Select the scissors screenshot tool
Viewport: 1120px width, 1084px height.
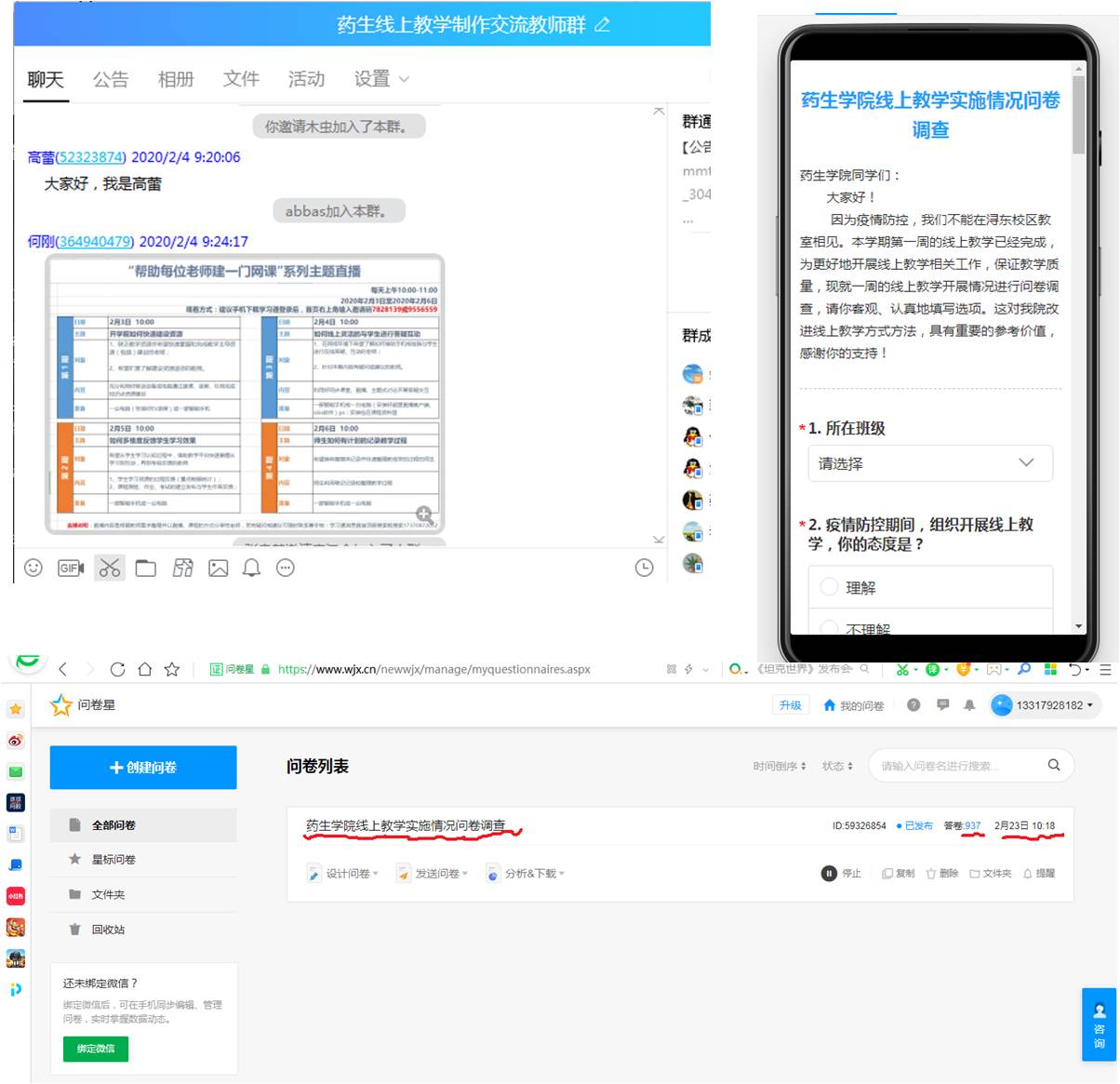pyautogui.click(x=110, y=568)
